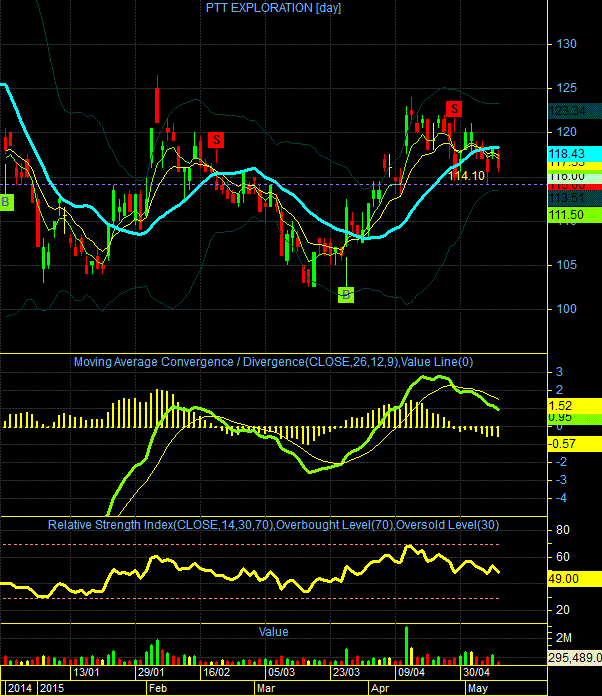Click the 2015 year label

52,688
